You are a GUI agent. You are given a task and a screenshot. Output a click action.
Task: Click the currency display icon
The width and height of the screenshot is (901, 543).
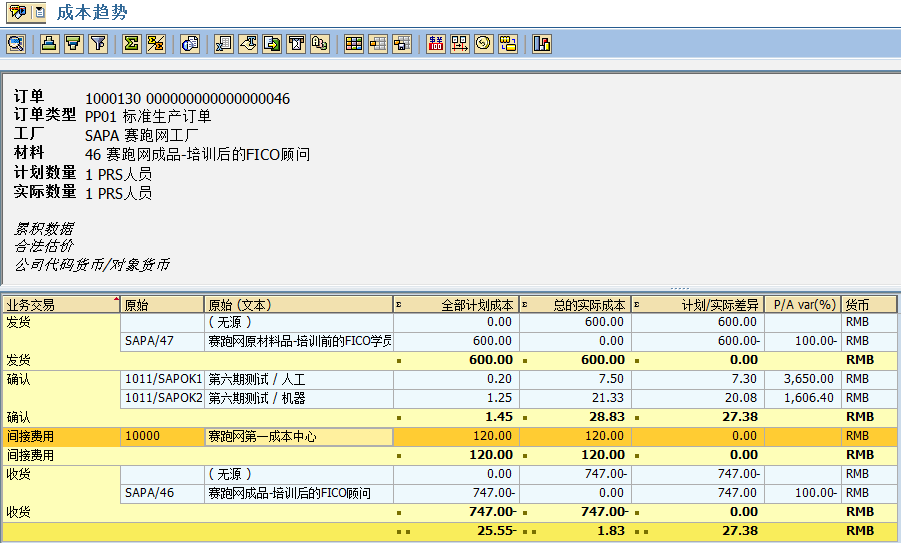point(436,44)
